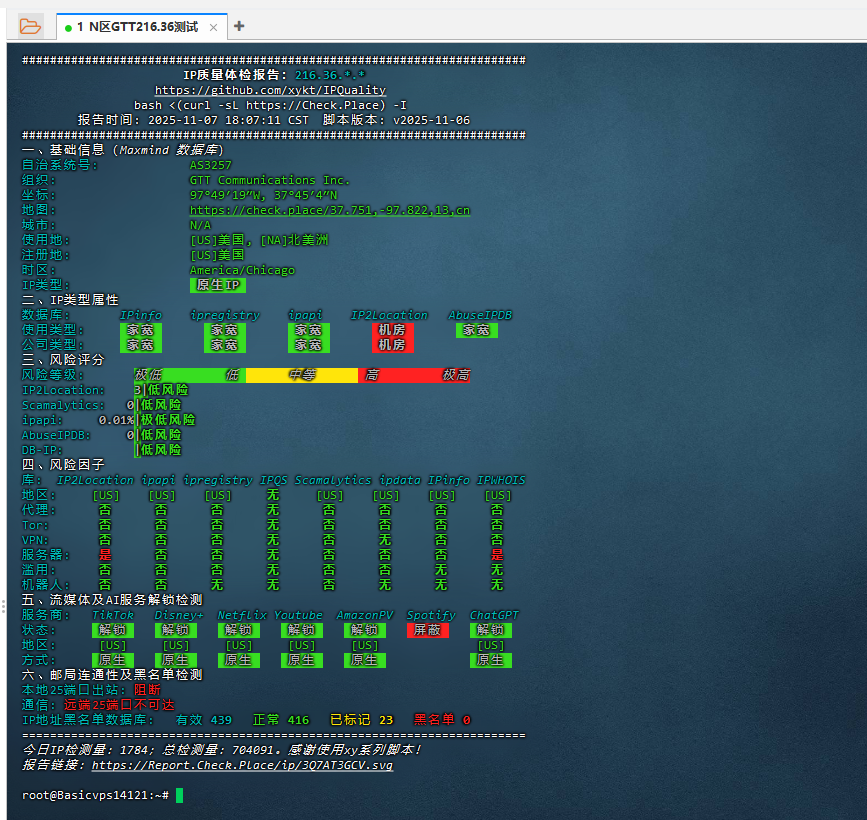Click the TikTok 解锁 status badge
Viewport: 867px width, 820px height.
point(112,630)
